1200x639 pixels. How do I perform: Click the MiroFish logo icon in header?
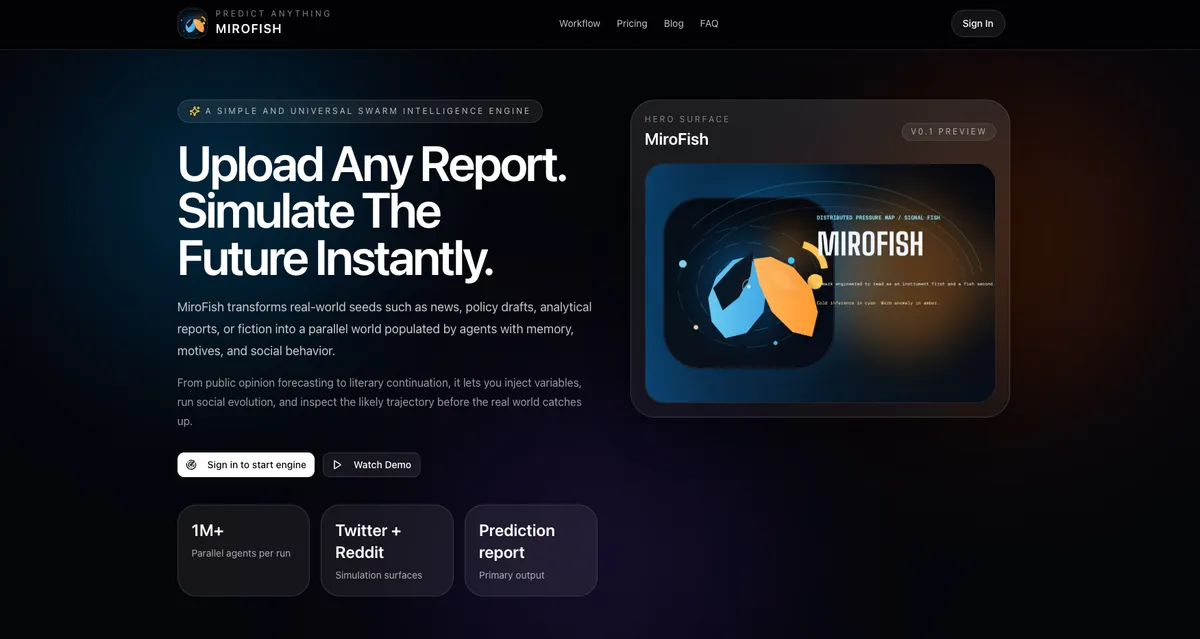[x=193, y=23]
